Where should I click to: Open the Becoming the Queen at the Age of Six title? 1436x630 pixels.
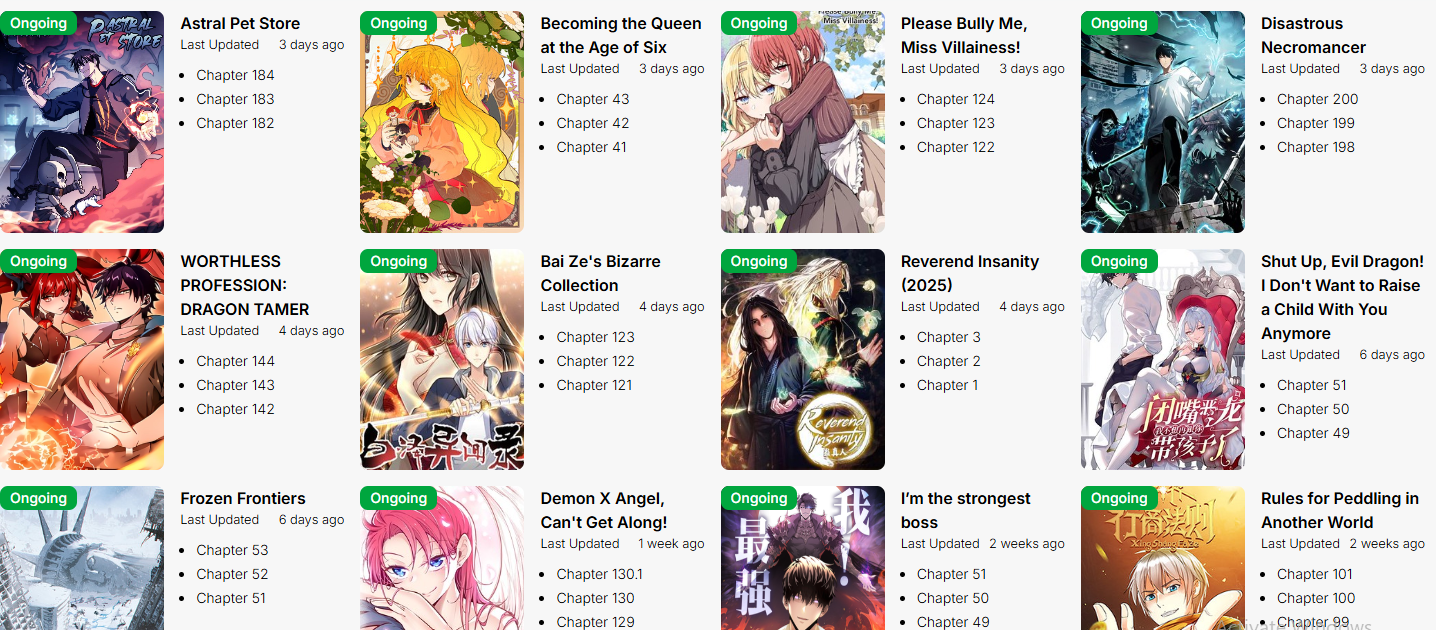pyautogui.click(x=621, y=35)
